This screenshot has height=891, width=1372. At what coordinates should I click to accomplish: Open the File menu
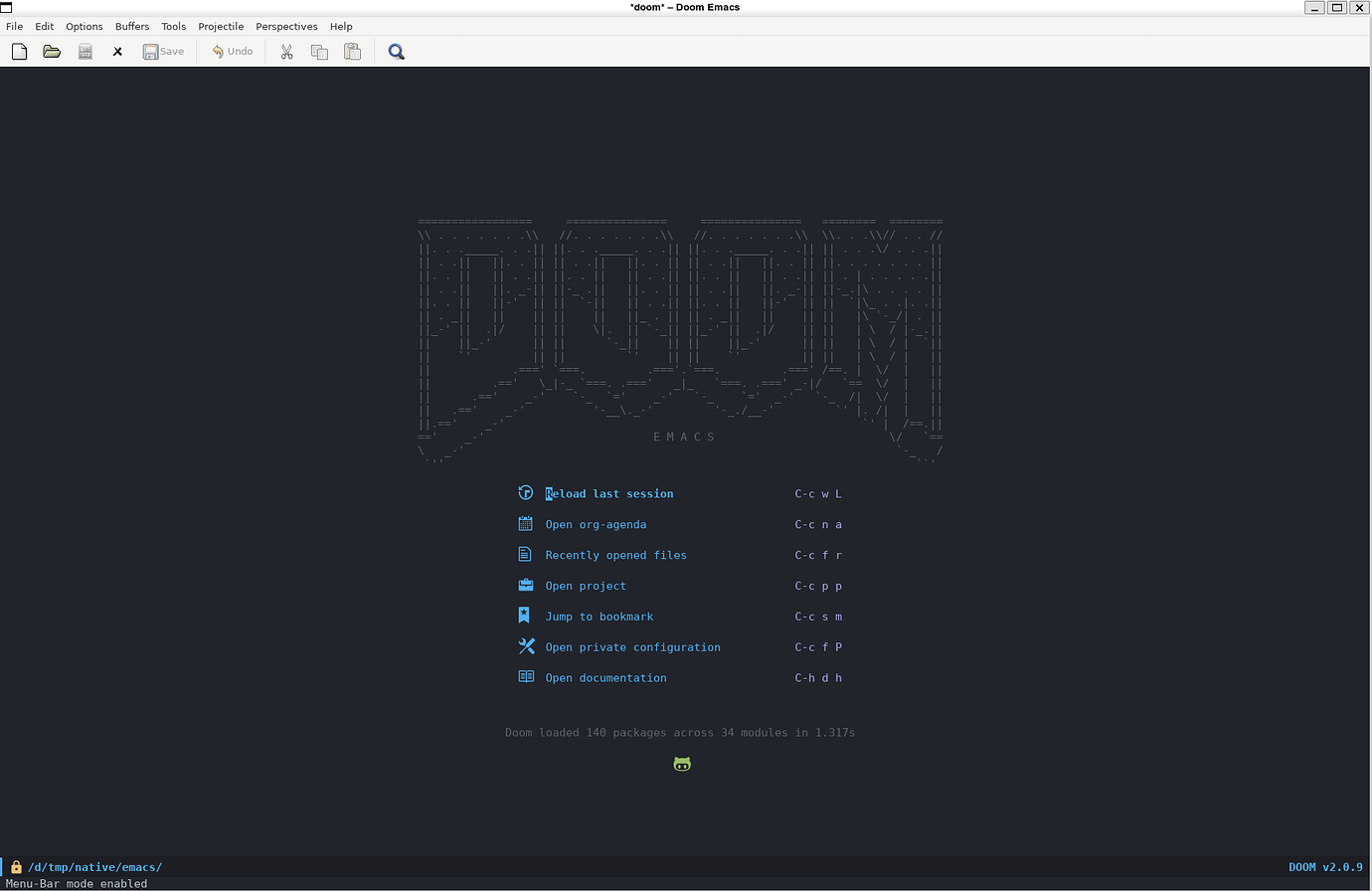pyautogui.click(x=14, y=27)
